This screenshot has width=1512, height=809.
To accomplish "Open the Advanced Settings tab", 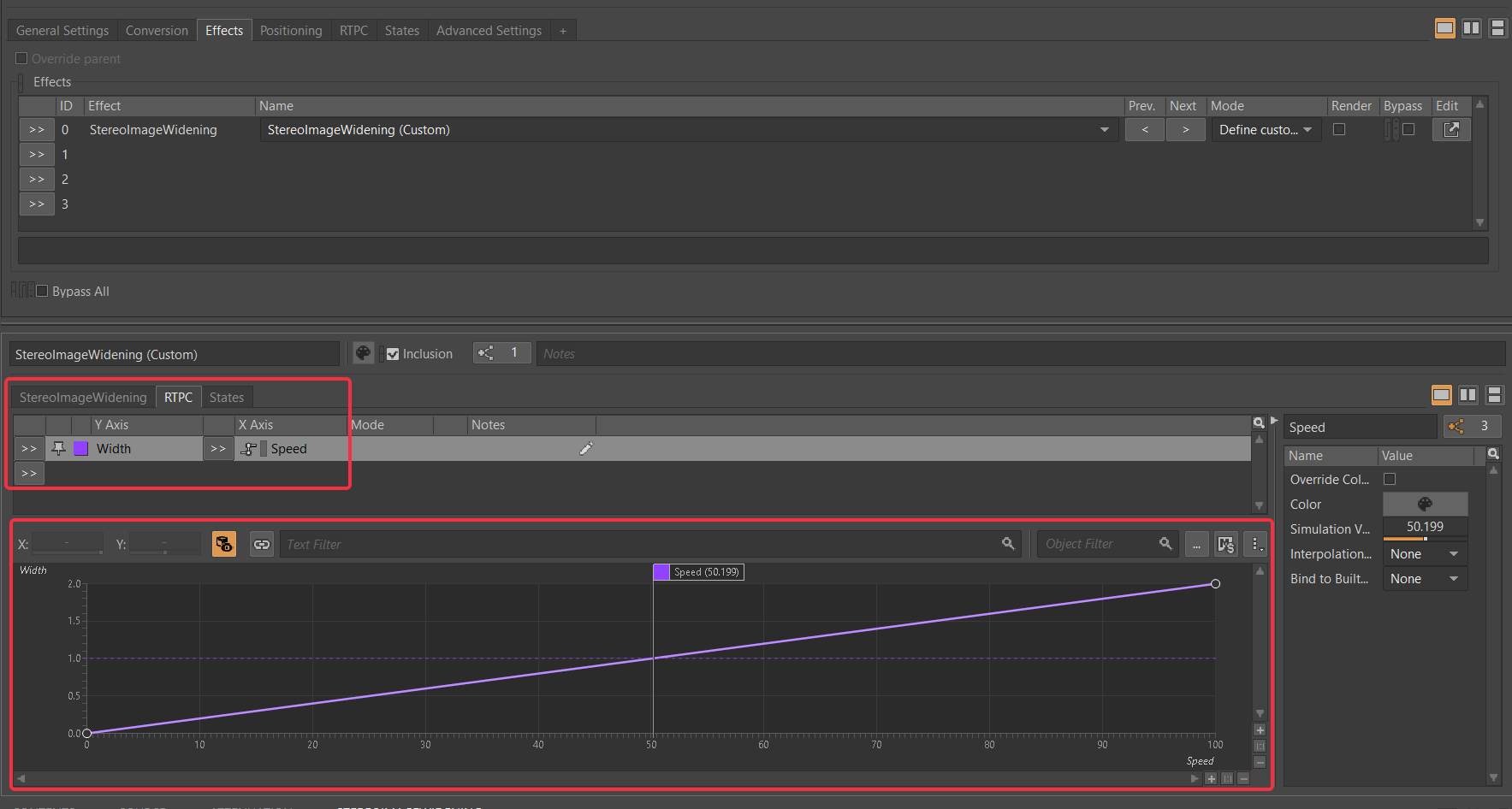I will (489, 30).
